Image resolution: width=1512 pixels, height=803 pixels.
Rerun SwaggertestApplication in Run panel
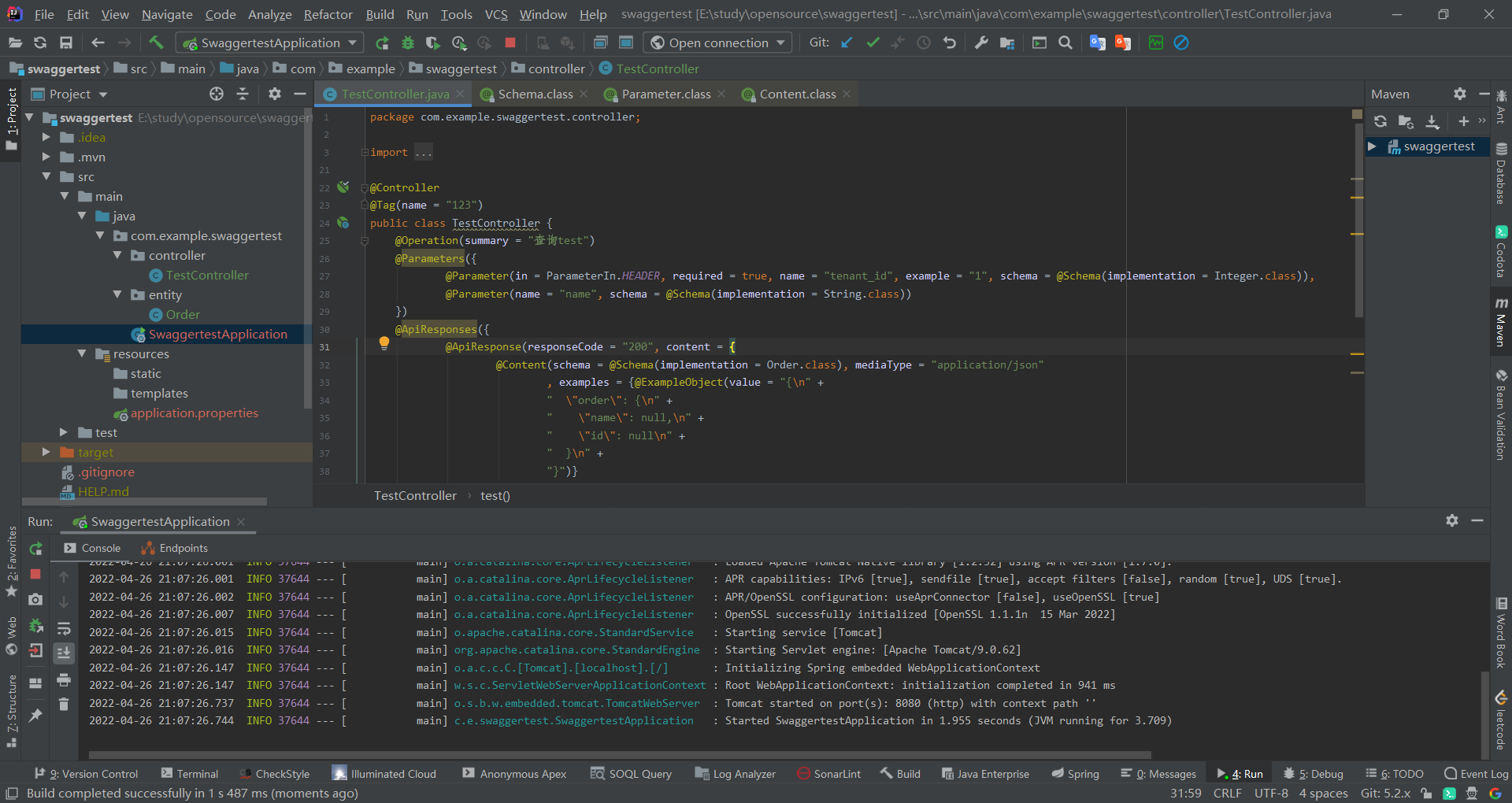point(35,549)
